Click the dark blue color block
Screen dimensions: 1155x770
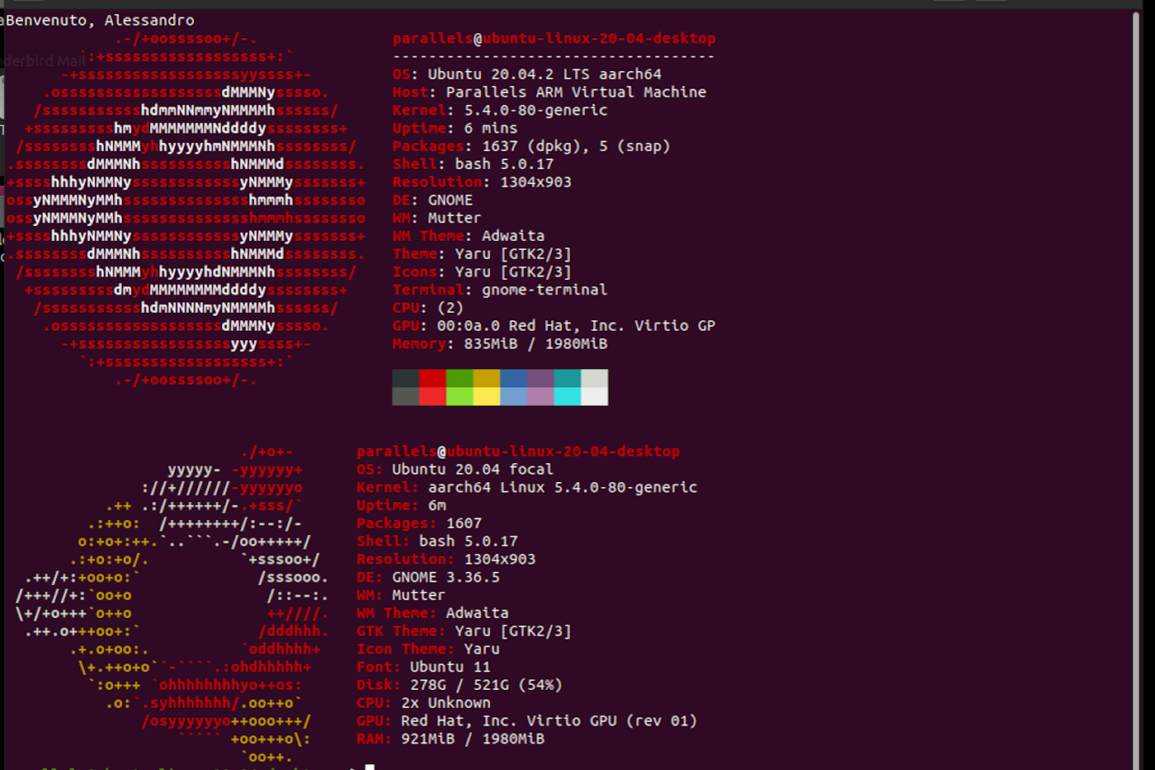click(514, 378)
